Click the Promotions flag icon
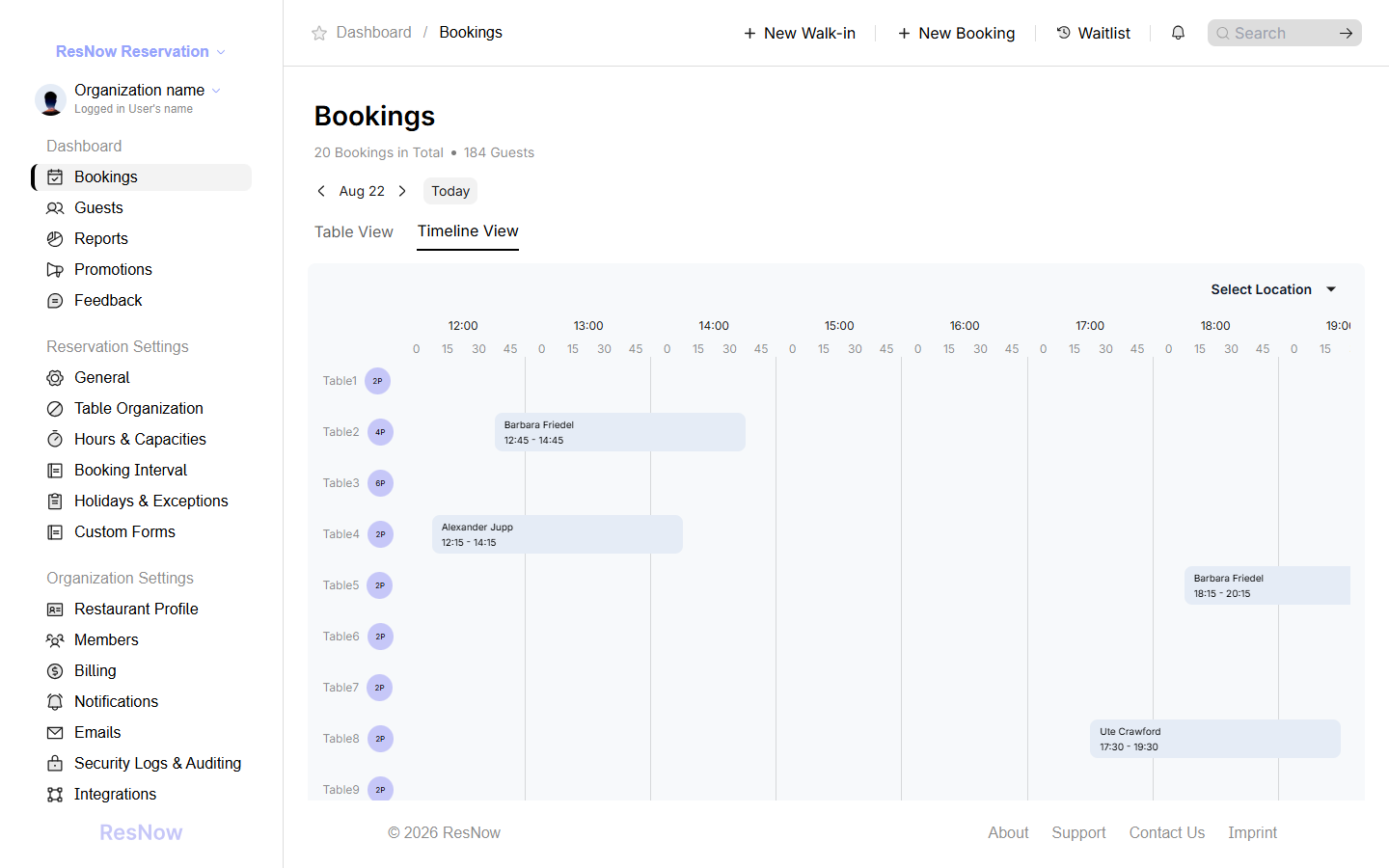Screen dimensions: 1389x868 (55, 270)
